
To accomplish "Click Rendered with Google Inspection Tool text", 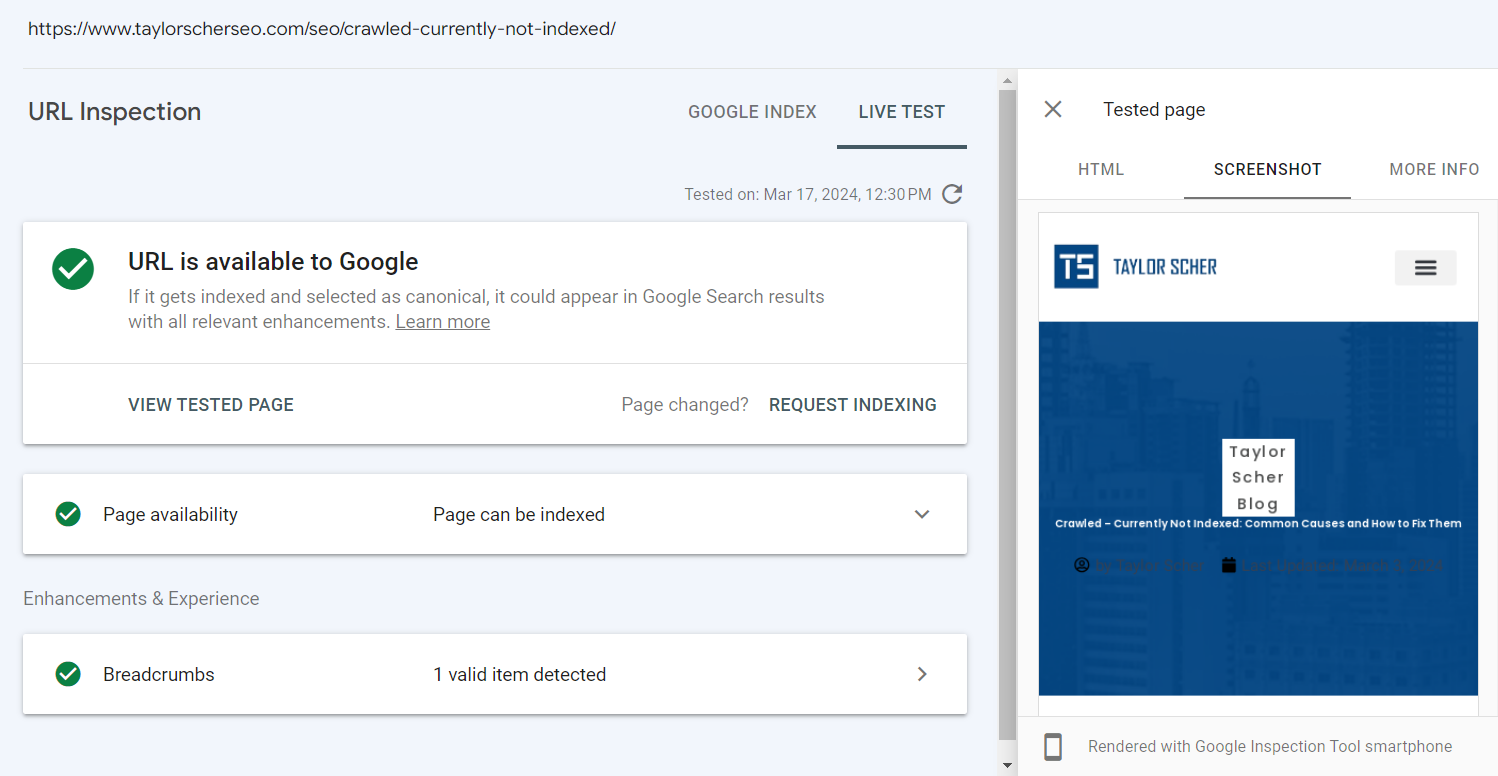I will click(x=1270, y=746).
